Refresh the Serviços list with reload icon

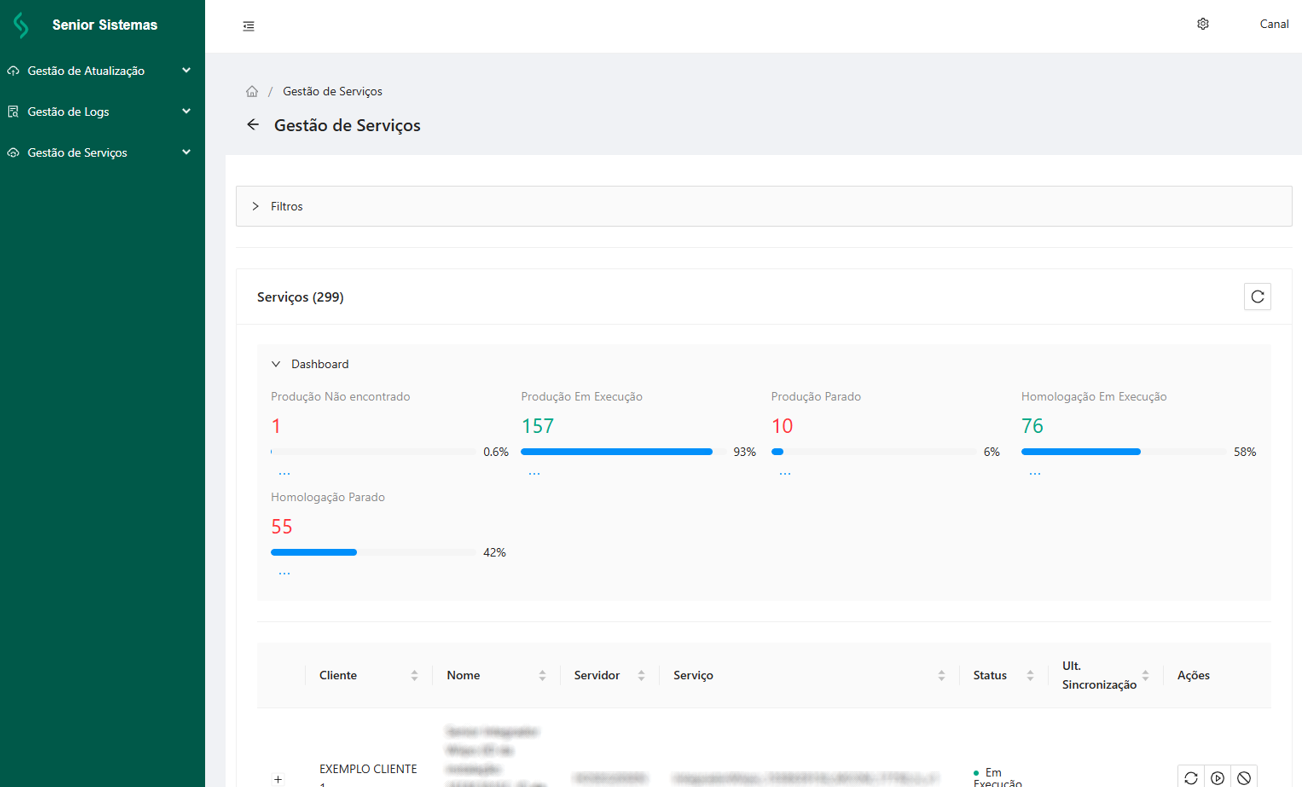1257,297
